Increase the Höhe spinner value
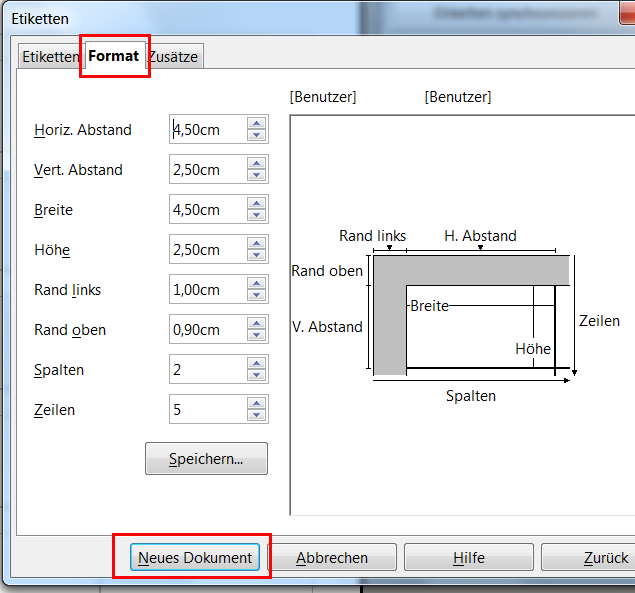This screenshot has width=635, height=593. tap(257, 244)
